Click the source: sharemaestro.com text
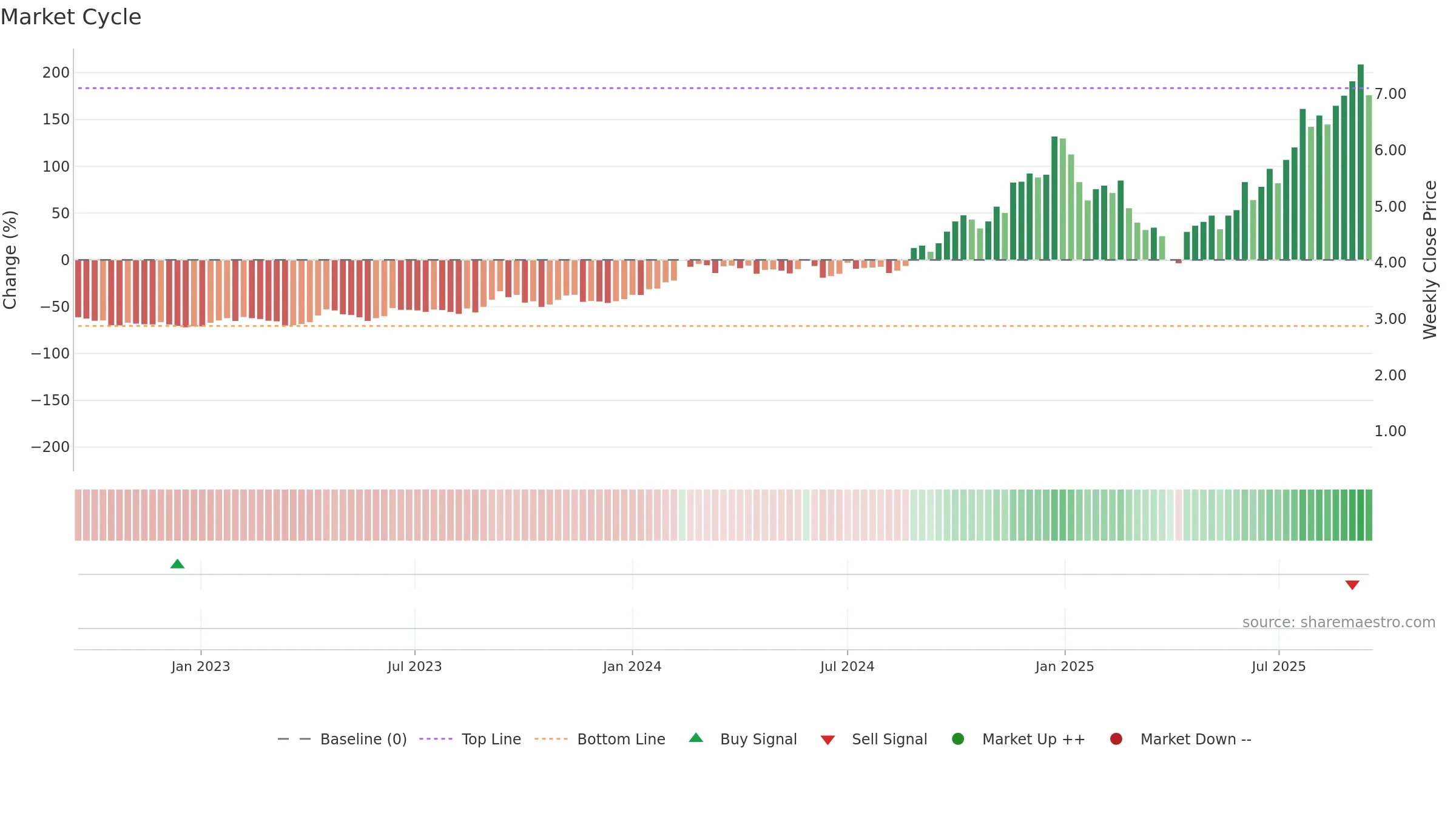Image resolution: width=1456 pixels, height=819 pixels. tap(1339, 622)
